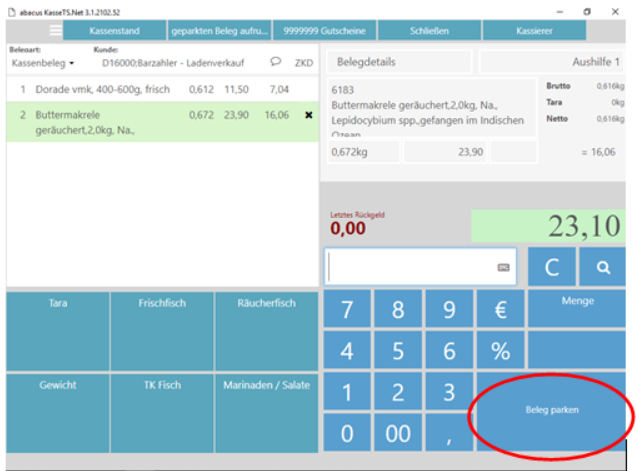The height and width of the screenshot is (471, 636).
Task: Open the 9999999 Gutscheine menu item
Action: tap(324, 31)
